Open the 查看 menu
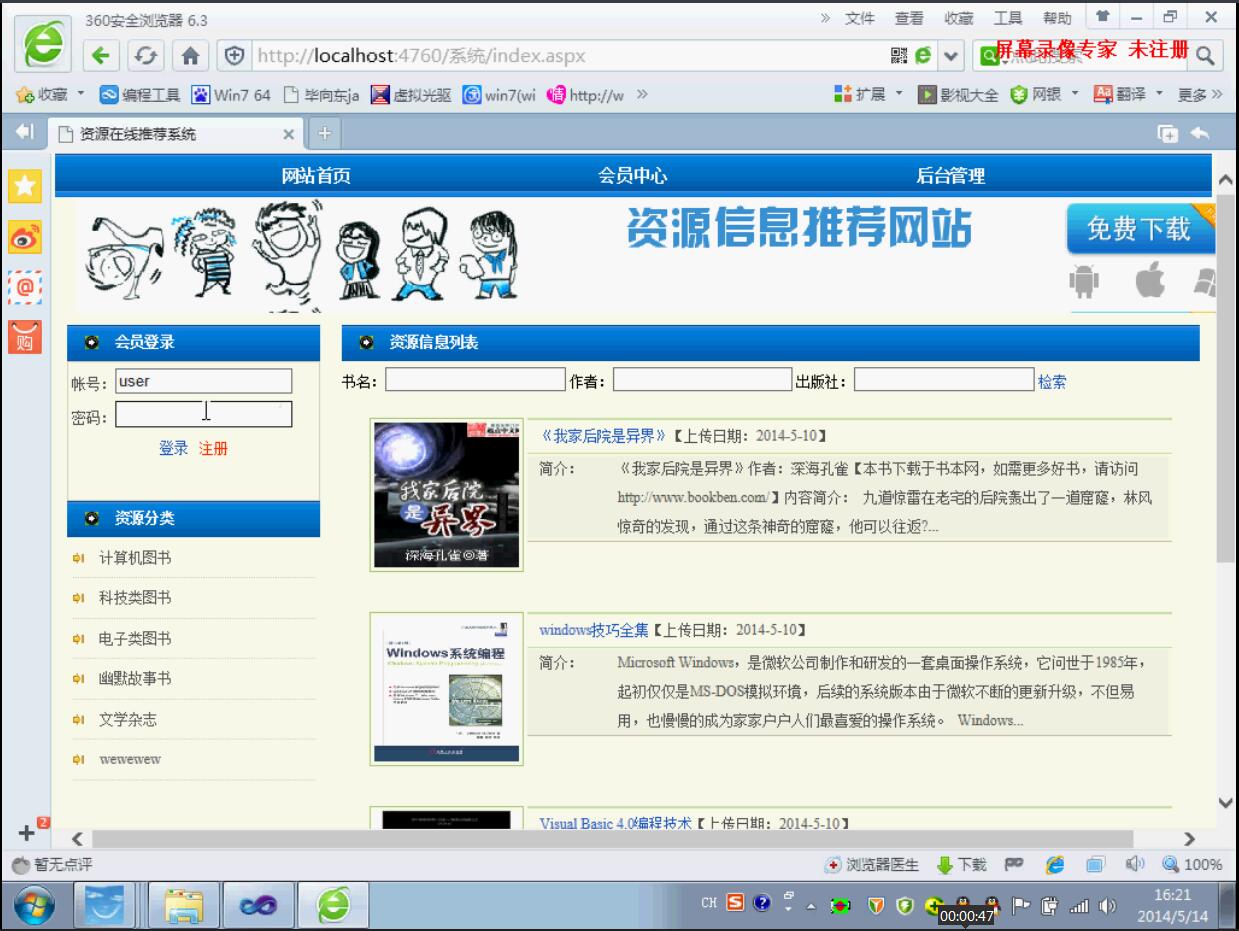The width and height of the screenshot is (1239, 931). point(909,18)
